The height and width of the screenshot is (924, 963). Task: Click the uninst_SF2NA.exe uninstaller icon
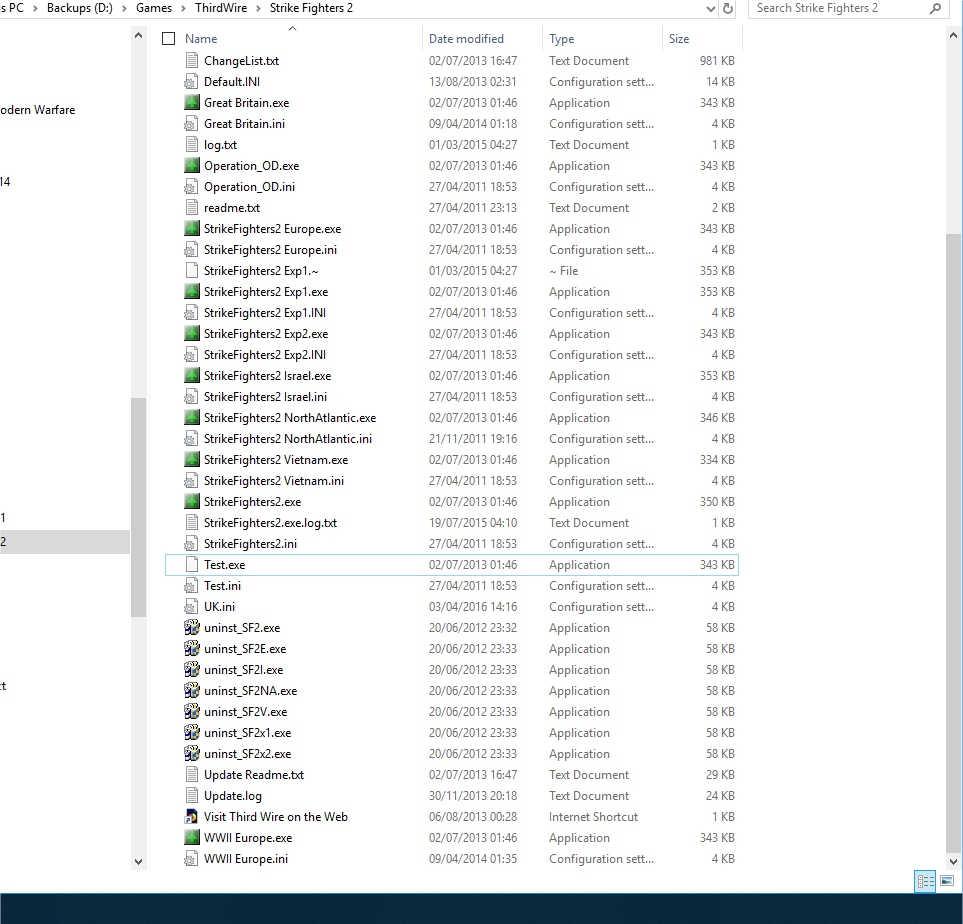coord(192,691)
